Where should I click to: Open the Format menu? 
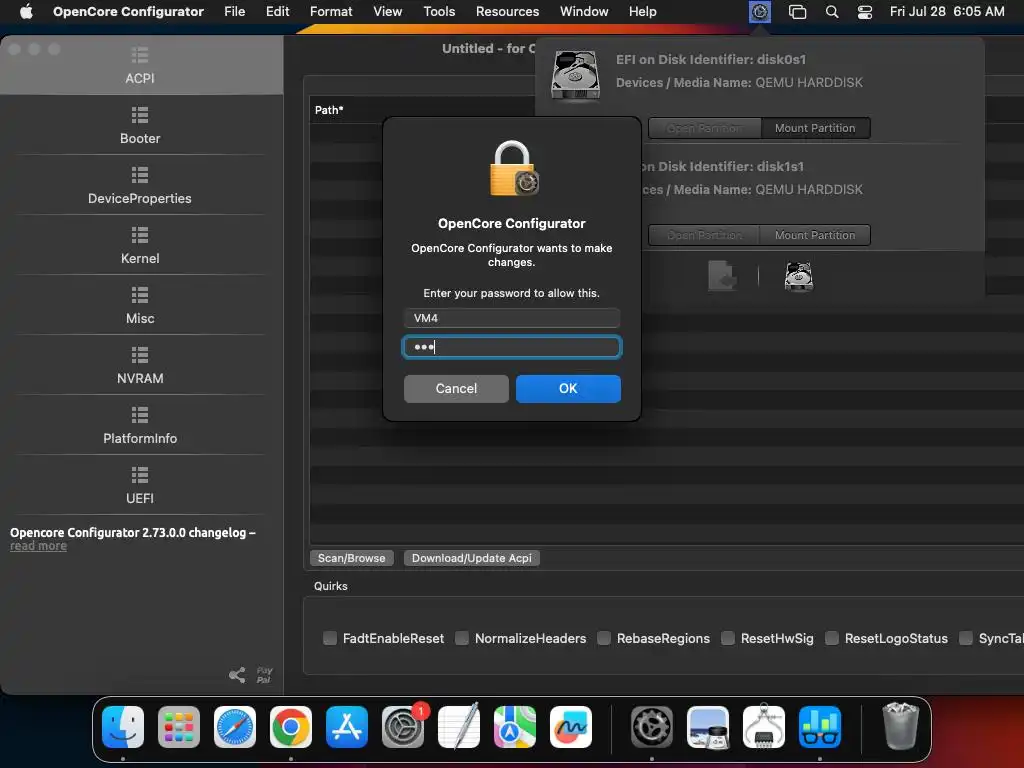pos(331,12)
